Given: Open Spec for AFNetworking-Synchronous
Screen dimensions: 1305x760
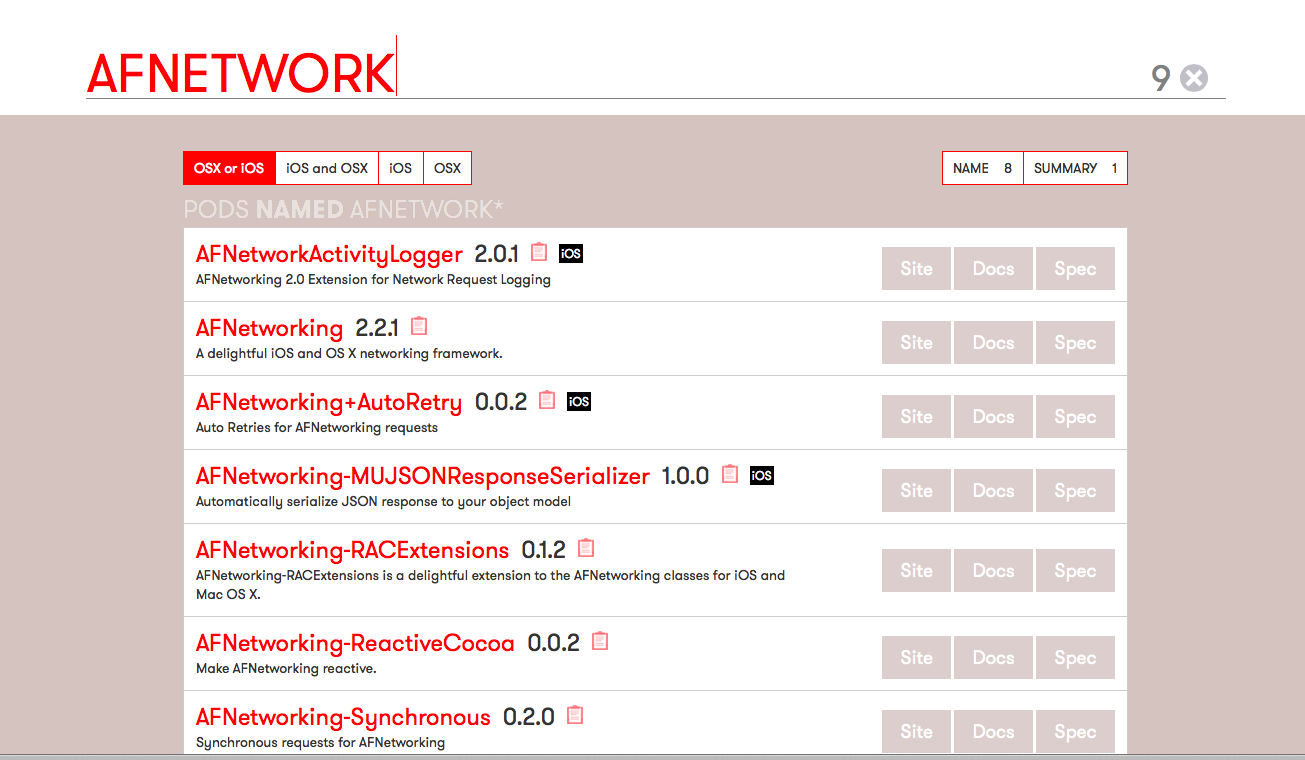Looking at the screenshot, I should pos(1075,732).
